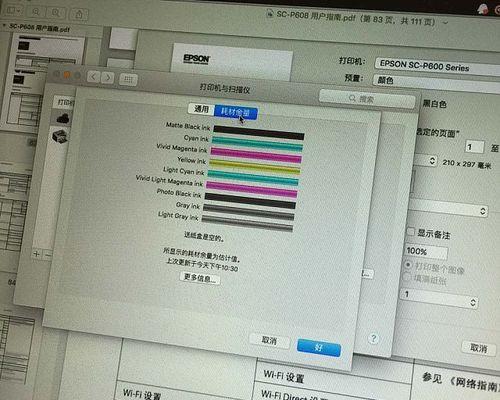The width and height of the screenshot is (500, 400).
Task: Open the copies-per-page dropdown showing 1
Action: (439, 298)
